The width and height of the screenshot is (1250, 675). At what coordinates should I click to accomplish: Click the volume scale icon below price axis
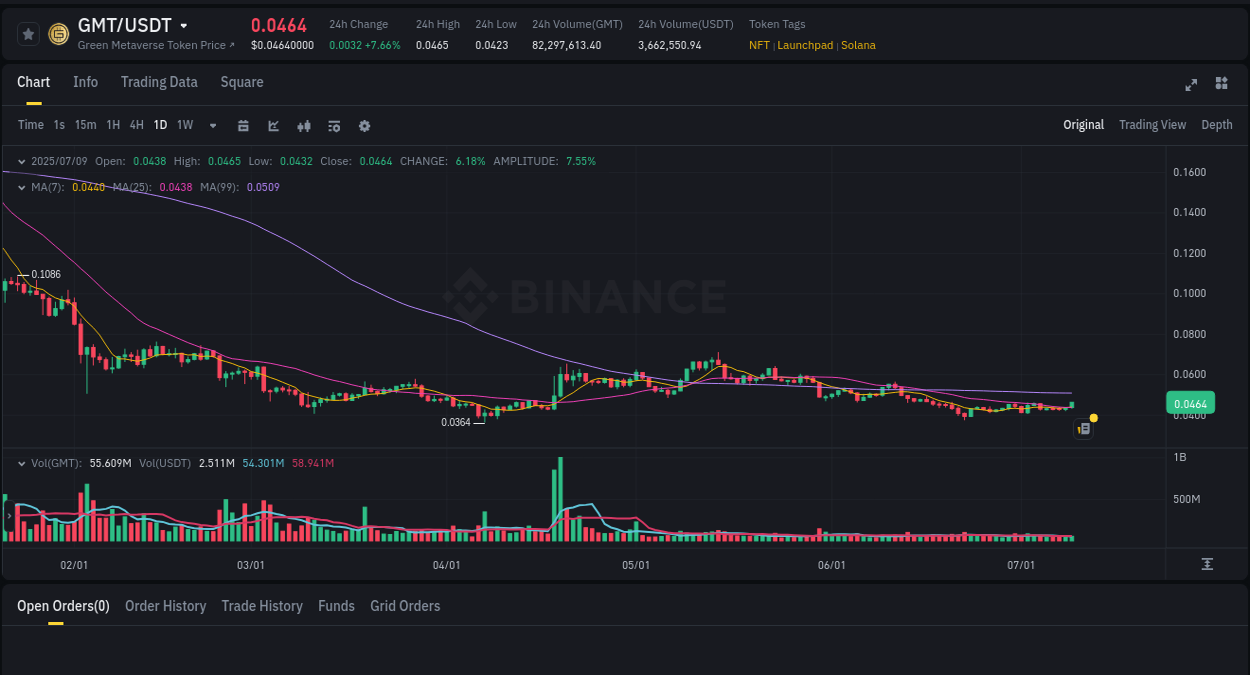pyautogui.click(x=1208, y=564)
